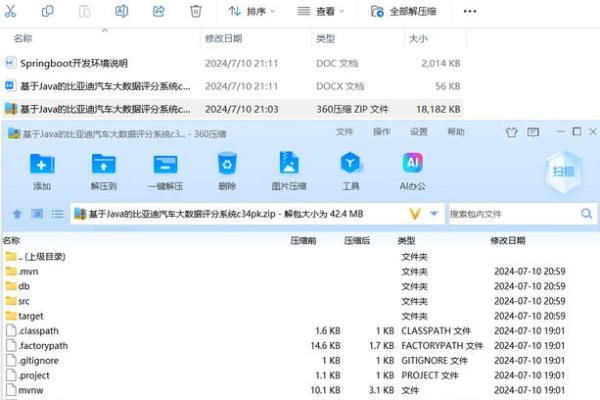The height and width of the screenshot is (400, 600).
Task: Sort Explorer list by 名称 column
Action: pos(23,38)
